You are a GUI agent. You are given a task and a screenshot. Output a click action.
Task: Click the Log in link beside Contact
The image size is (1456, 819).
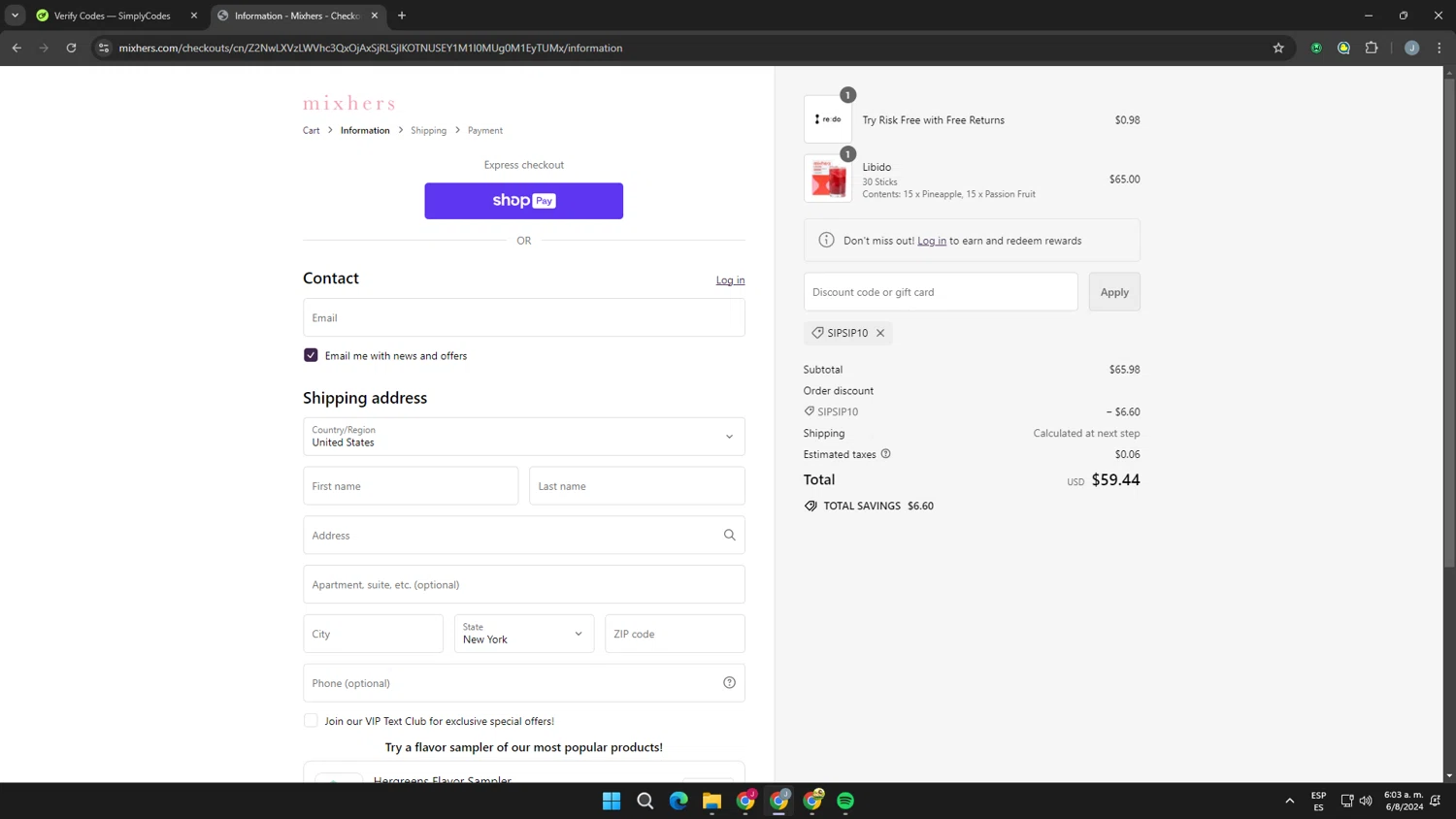730,280
